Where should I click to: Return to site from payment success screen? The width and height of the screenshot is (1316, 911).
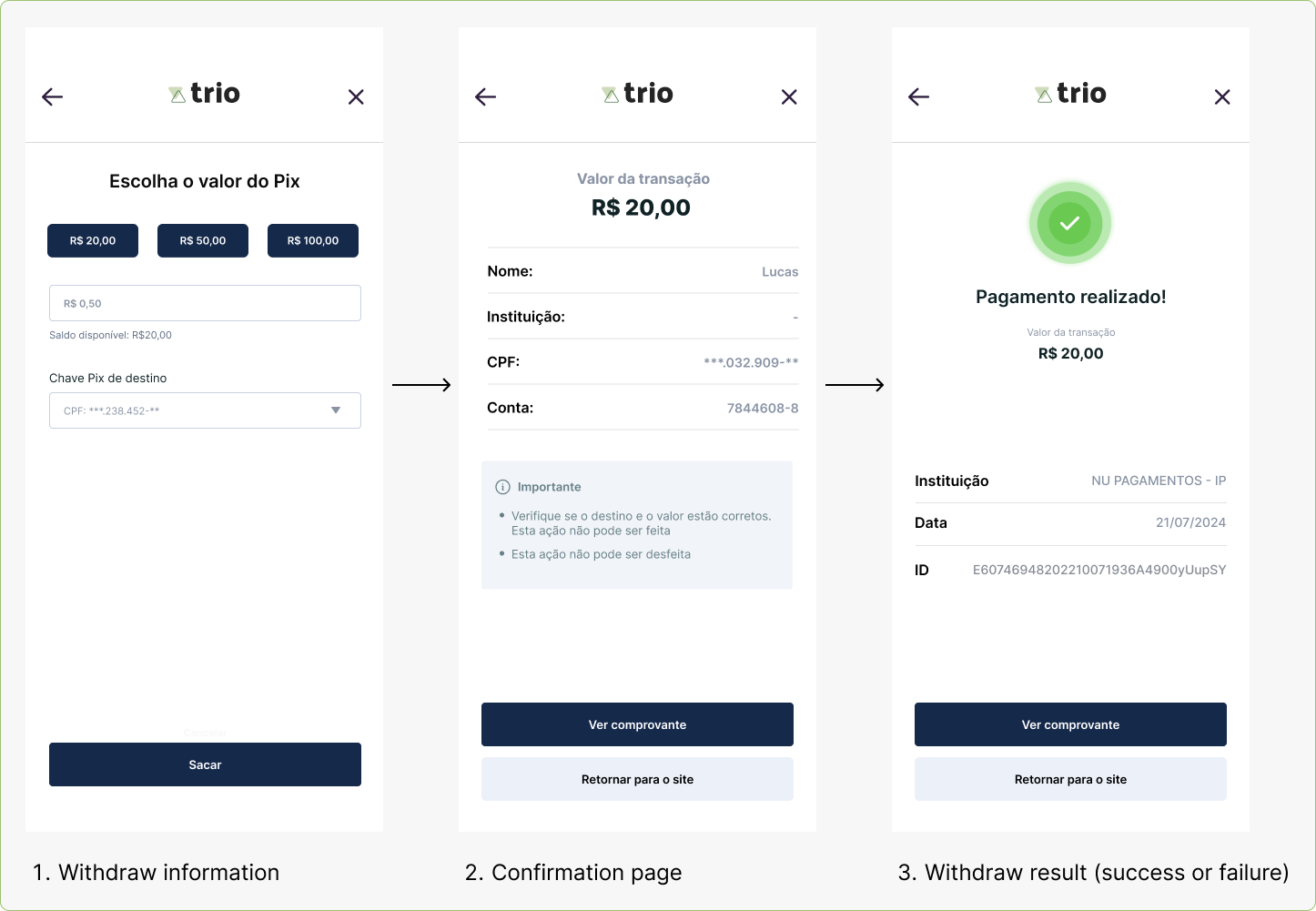[x=1070, y=779]
